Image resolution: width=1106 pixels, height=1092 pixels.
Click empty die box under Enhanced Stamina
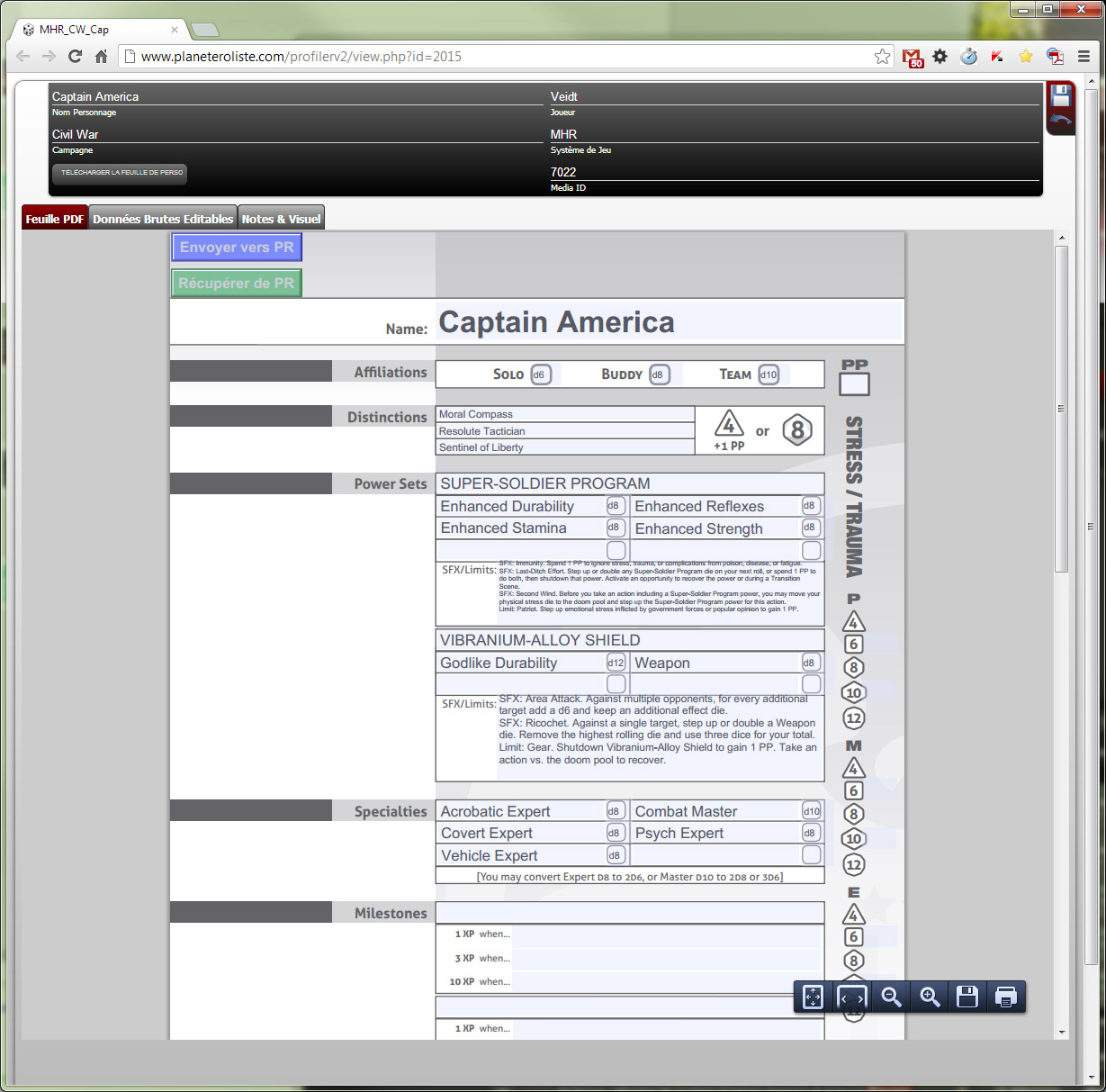[616, 550]
